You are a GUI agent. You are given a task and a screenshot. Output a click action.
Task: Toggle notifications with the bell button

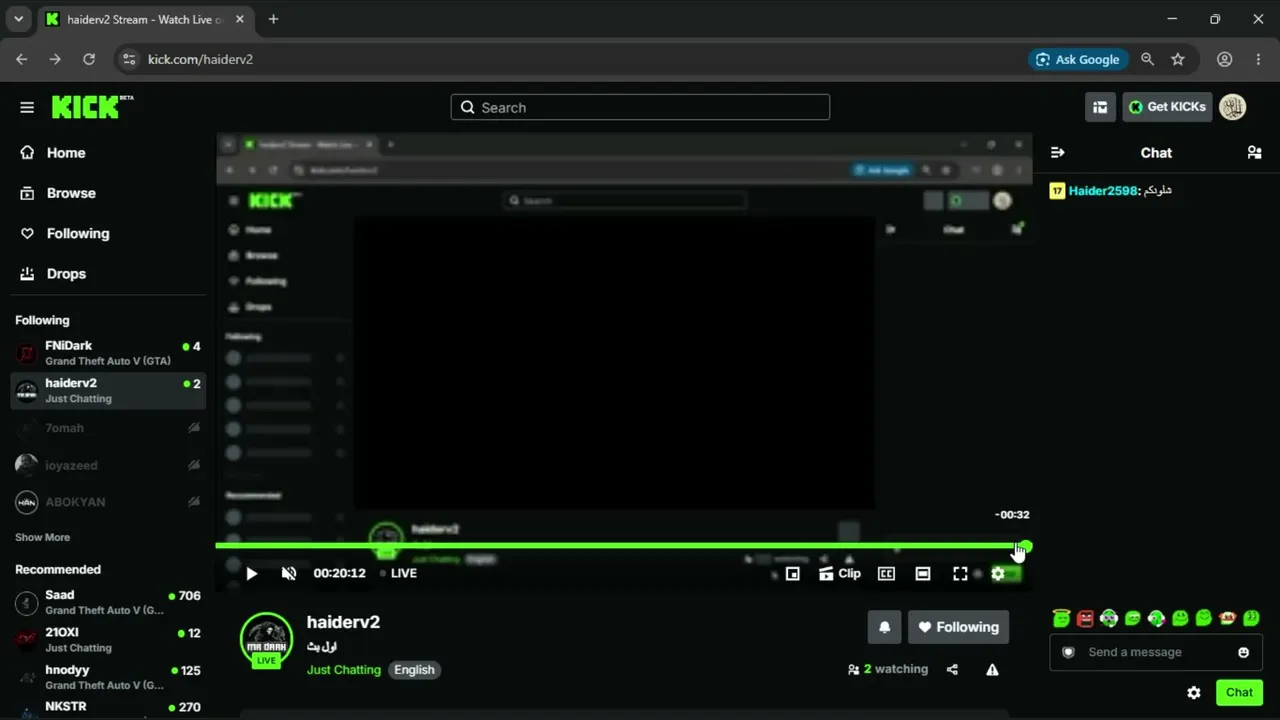tap(884, 627)
